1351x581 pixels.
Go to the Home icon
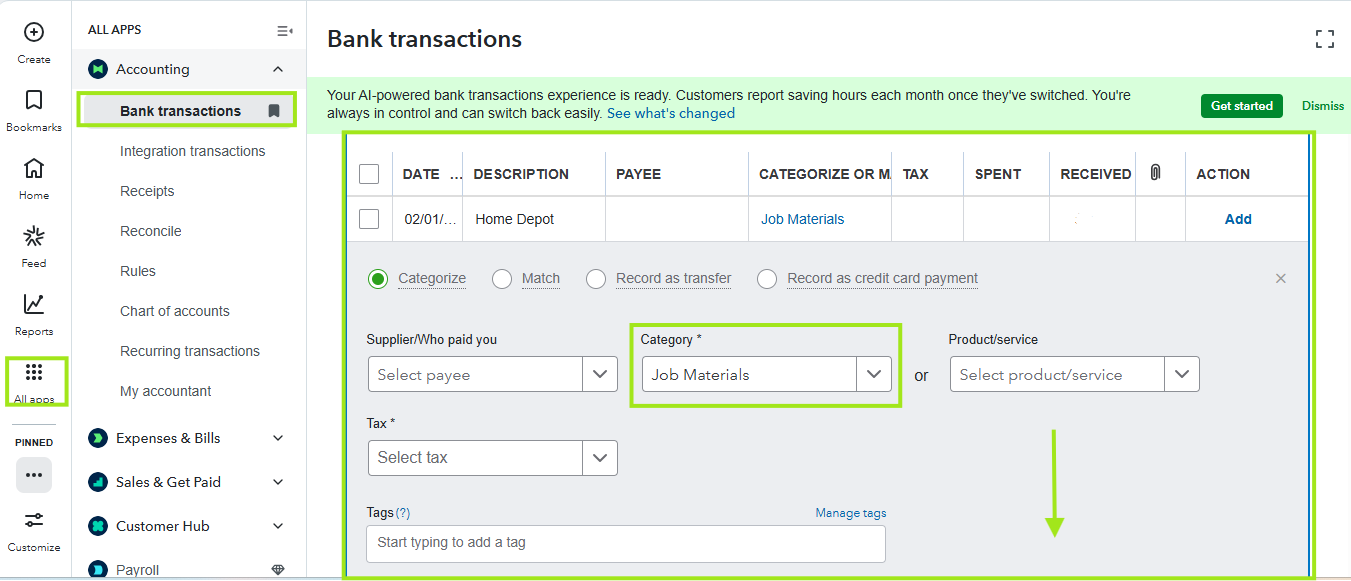34,168
